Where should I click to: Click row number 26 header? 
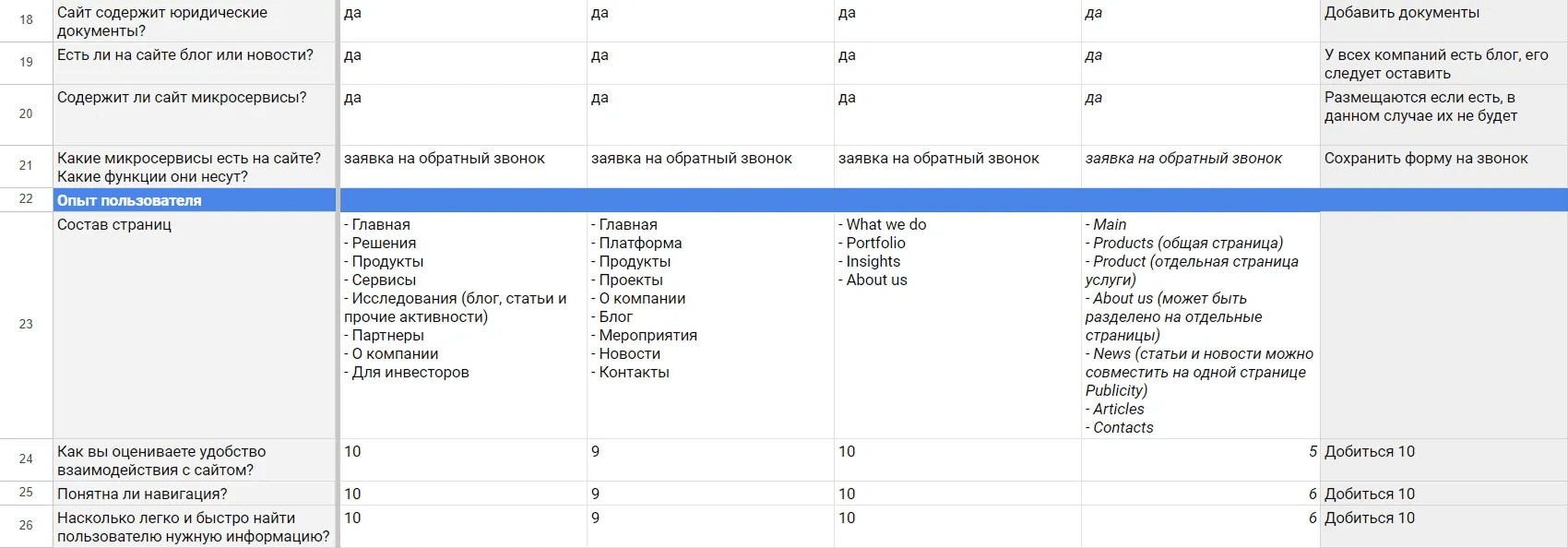tap(26, 526)
